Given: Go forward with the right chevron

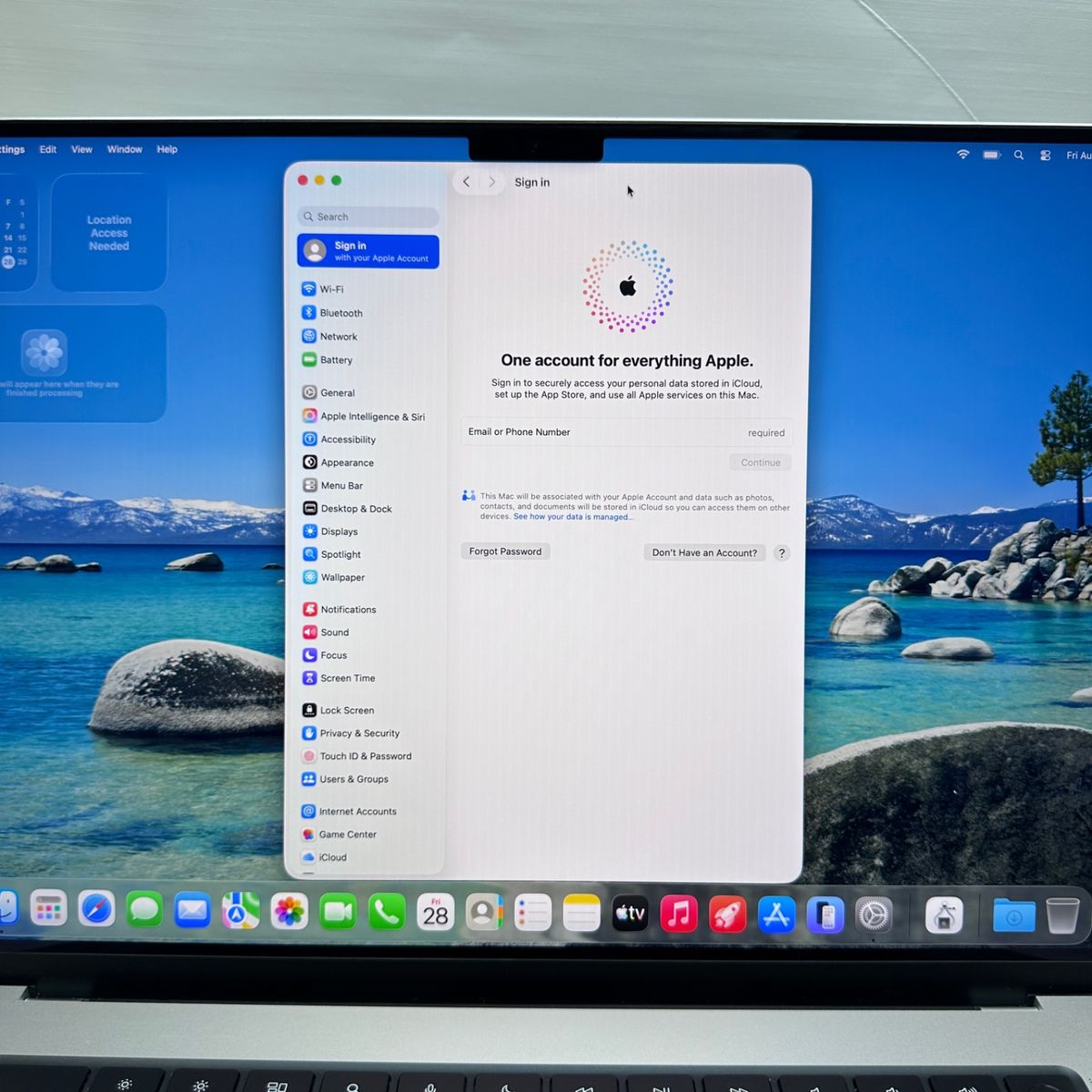Looking at the screenshot, I should pyautogui.click(x=492, y=182).
